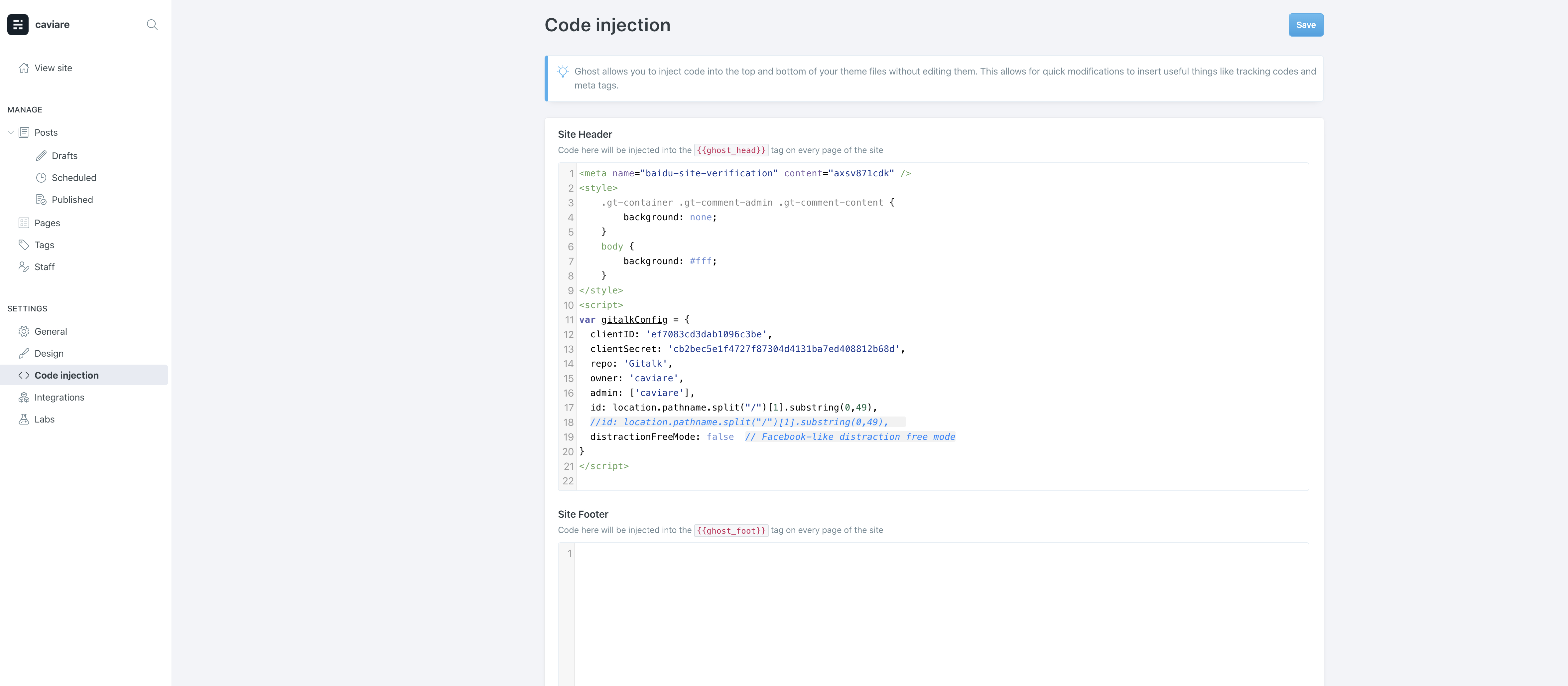Click the closing </style> tag line

[x=601, y=290]
